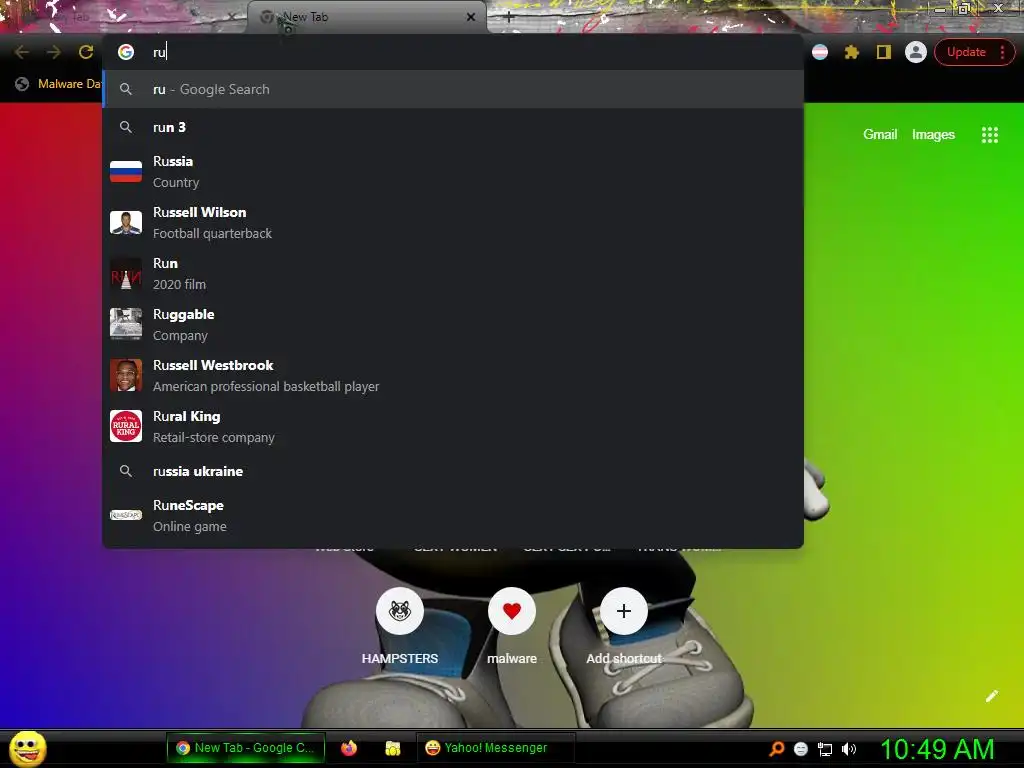The width and height of the screenshot is (1024, 768).
Task: Click the New Tab - Google Chrome taskbar item
Action: [246, 748]
